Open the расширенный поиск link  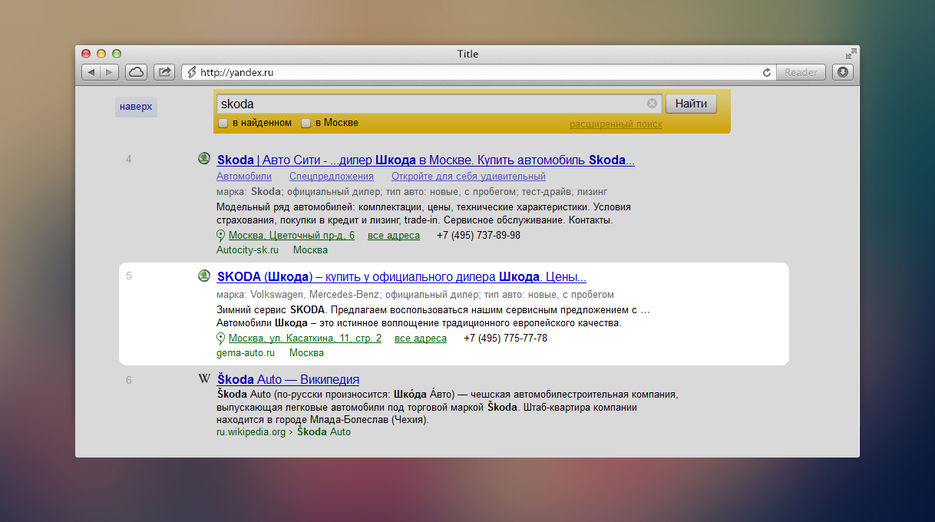(616, 124)
